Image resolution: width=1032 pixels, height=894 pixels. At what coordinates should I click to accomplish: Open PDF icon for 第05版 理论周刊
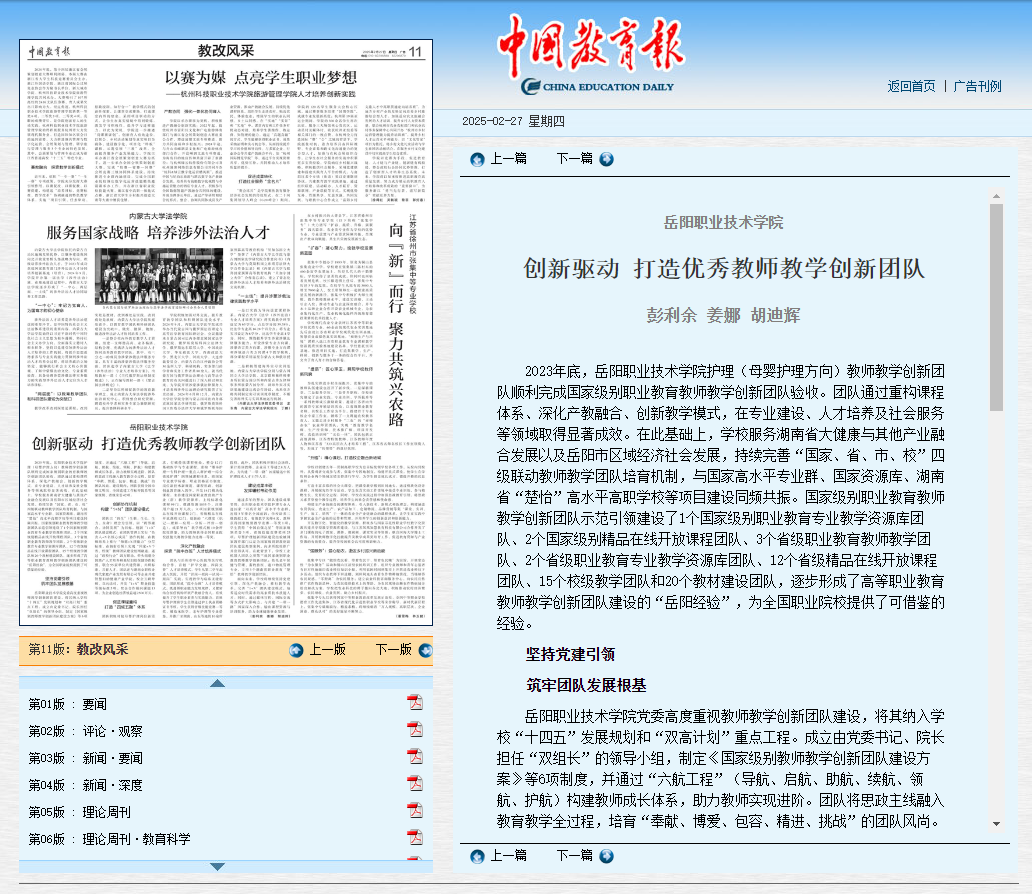(415, 811)
